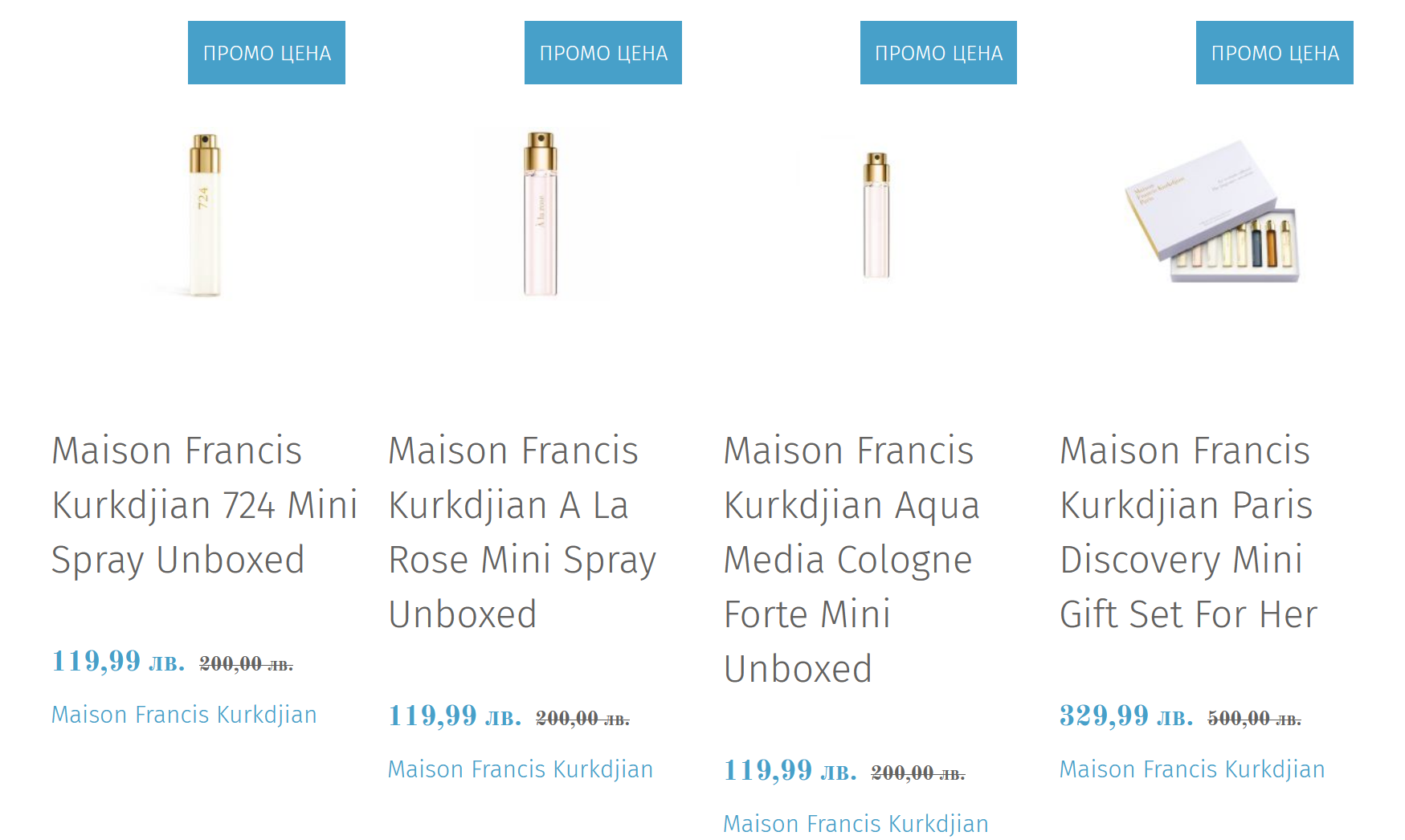Open A La Rose Mini Spray Unboxed title
Screen dimensions: 1405x840
[522, 532]
